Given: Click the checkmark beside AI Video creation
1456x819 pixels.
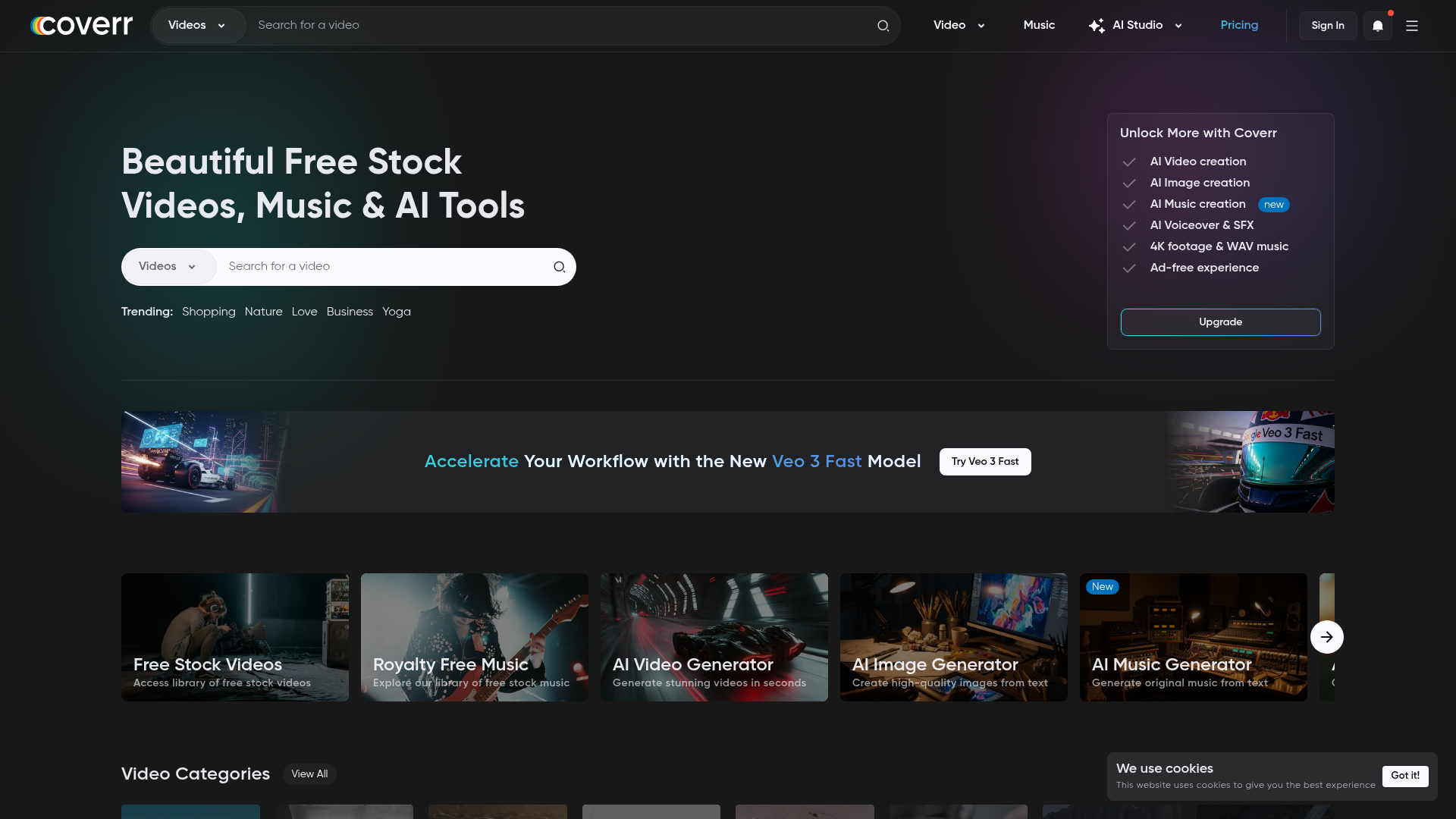Looking at the screenshot, I should click(x=1129, y=162).
